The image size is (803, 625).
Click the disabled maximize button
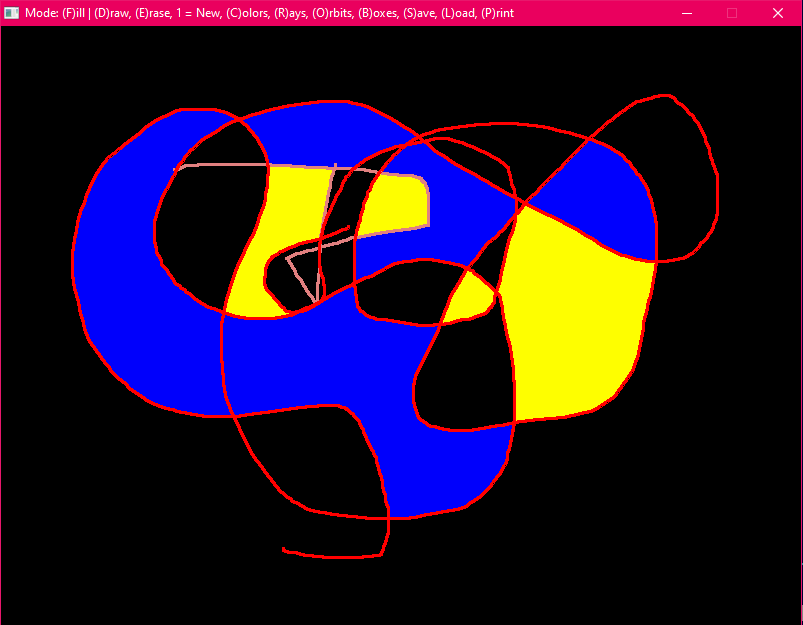(732, 13)
